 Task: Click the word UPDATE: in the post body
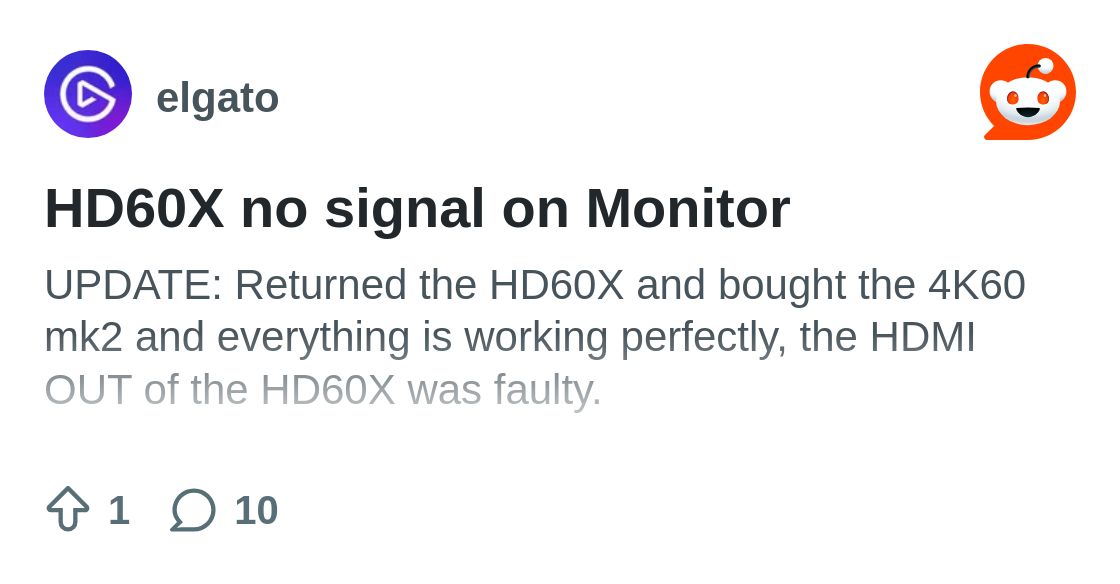coord(134,285)
